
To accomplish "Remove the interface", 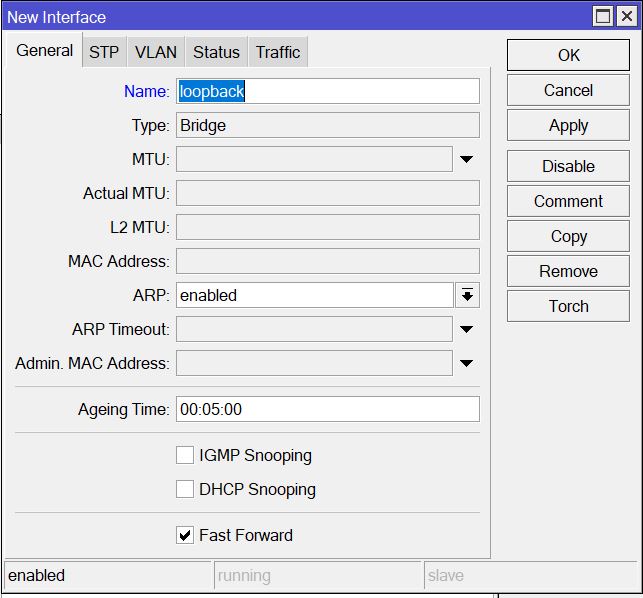I will pos(568,271).
